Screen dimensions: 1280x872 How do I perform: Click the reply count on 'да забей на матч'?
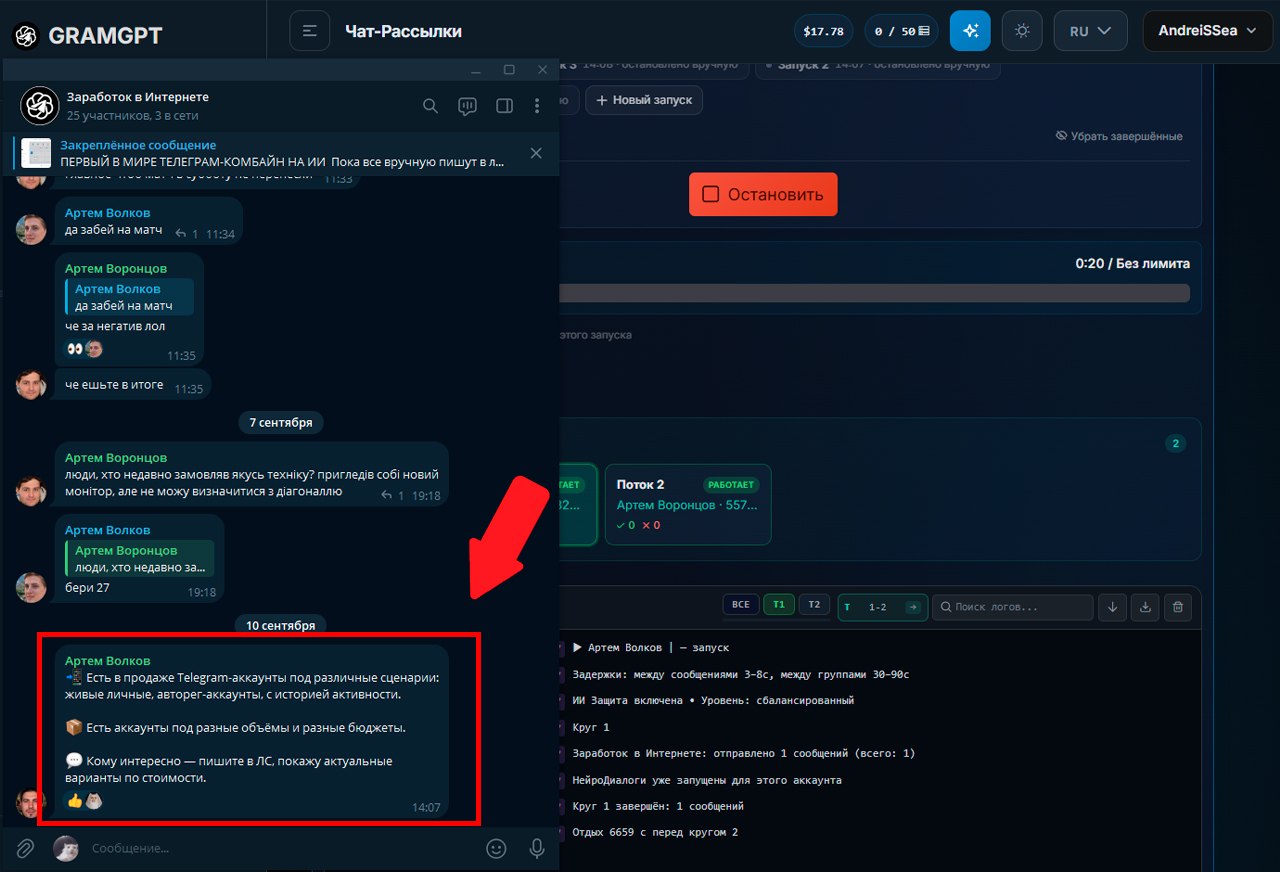pos(186,234)
